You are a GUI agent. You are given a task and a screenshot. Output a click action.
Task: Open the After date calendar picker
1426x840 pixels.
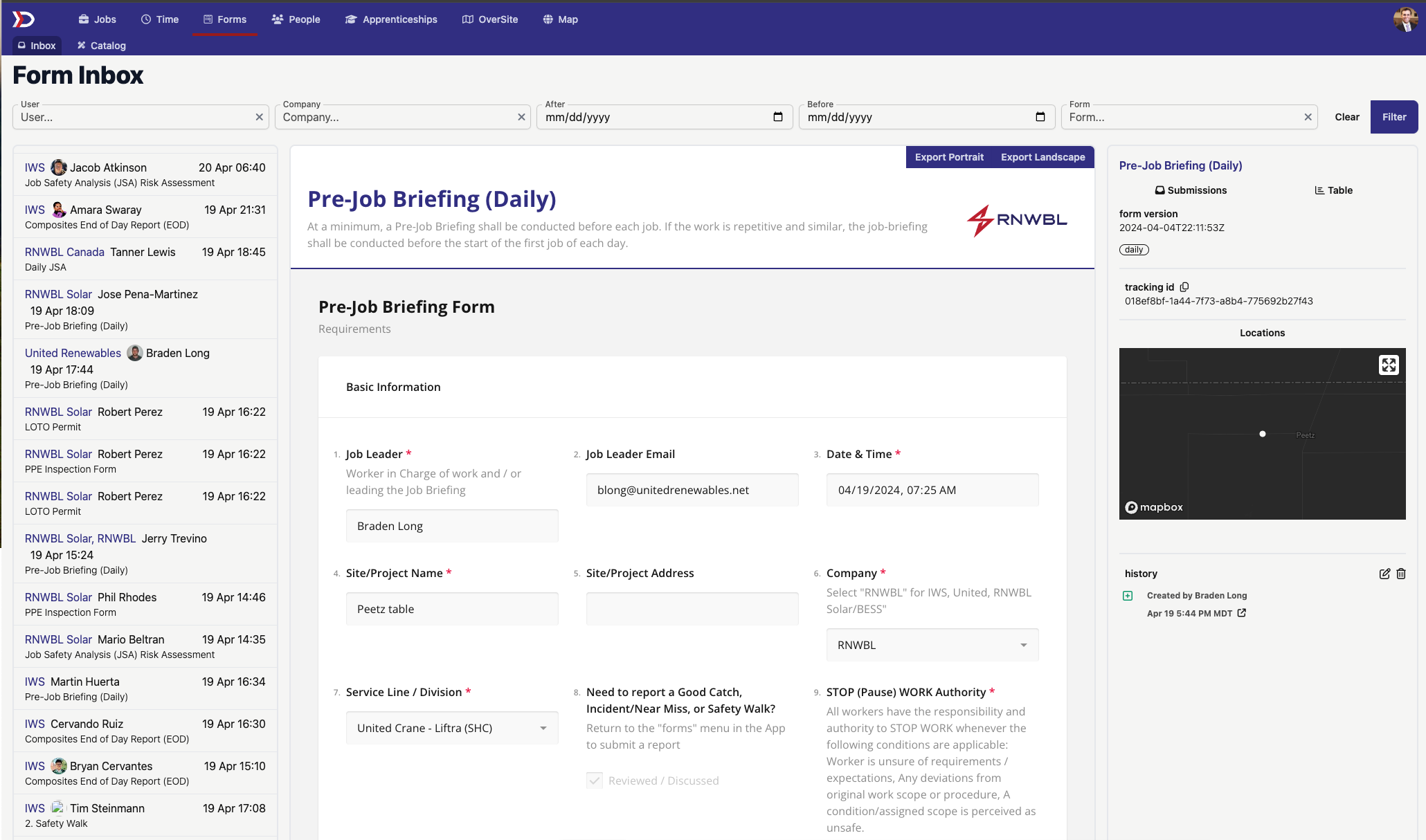[777, 117]
